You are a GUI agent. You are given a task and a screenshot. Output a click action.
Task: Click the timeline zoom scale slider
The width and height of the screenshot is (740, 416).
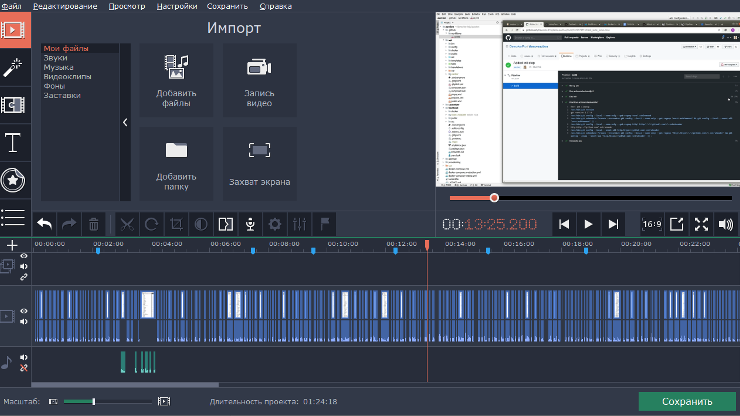(x=94, y=402)
